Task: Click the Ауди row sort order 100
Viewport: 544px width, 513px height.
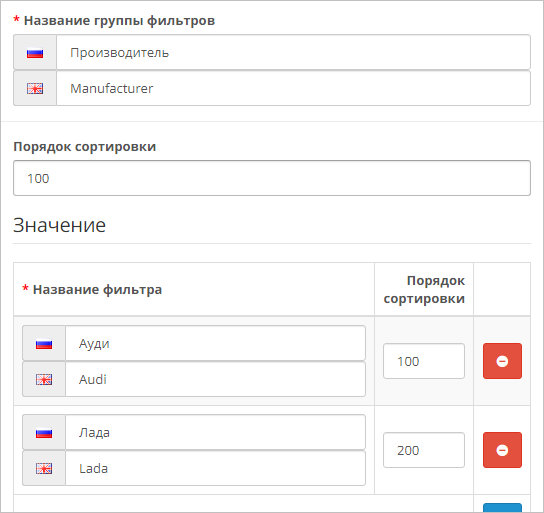Action: point(424,361)
